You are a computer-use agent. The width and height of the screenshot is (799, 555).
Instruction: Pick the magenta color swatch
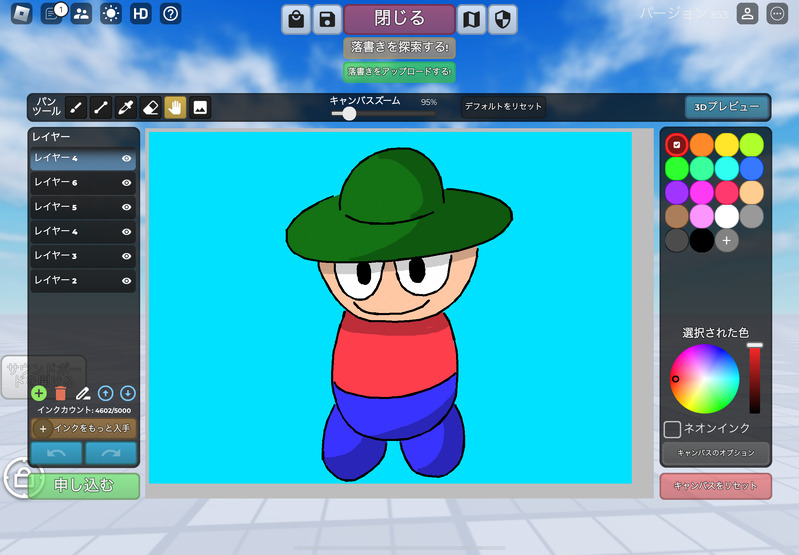pyautogui.click(x=702, y=193)
